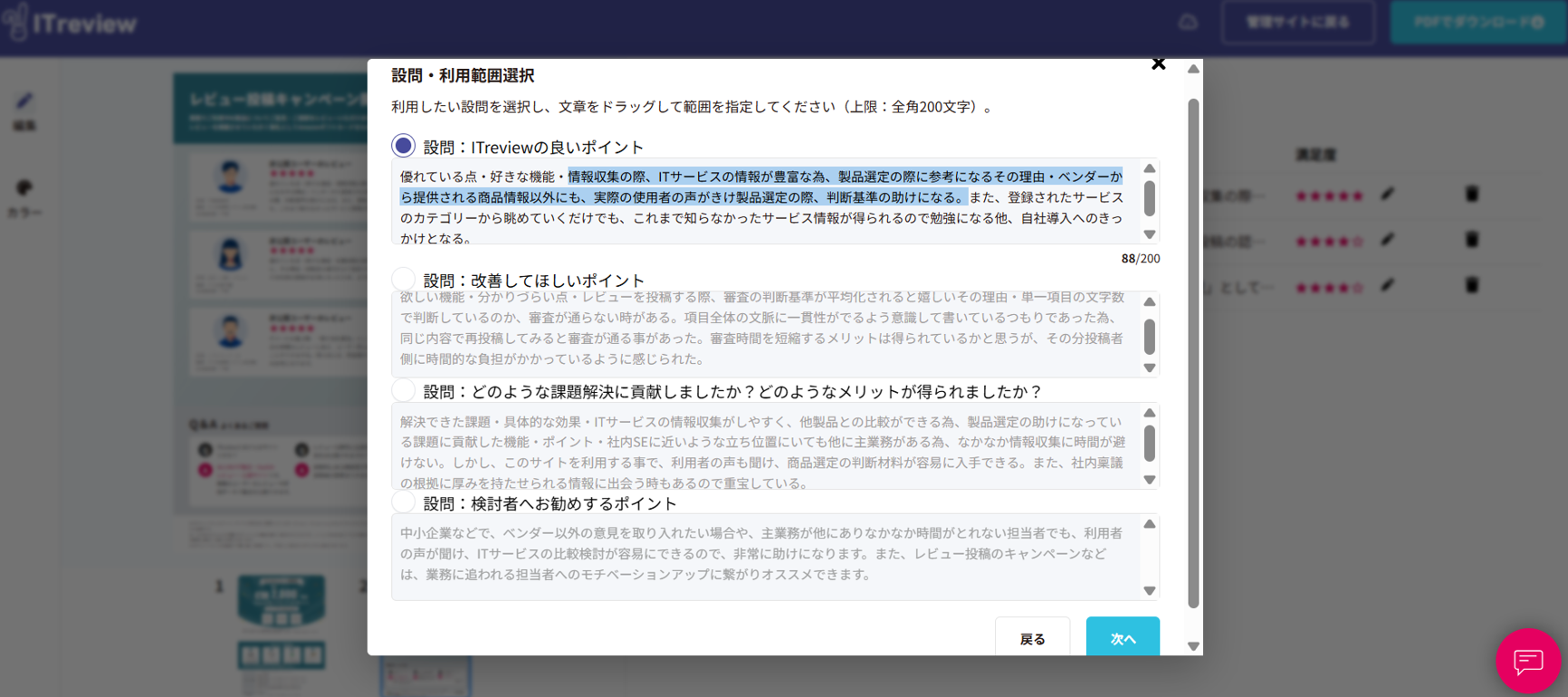Click the ITreview logo in header
This screenshot has height=697, width=1568.
[x=71, y=23]
